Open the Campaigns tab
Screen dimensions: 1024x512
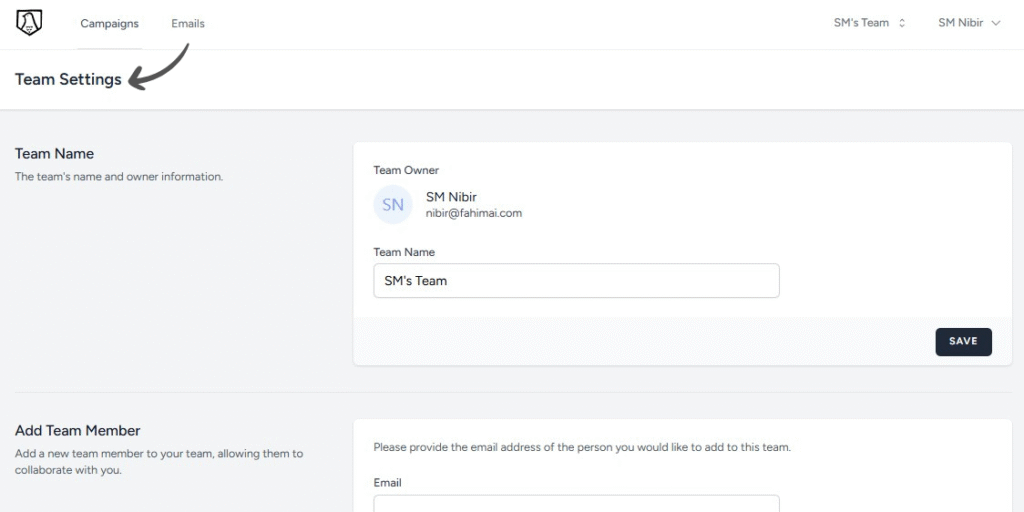tap(110, 23)
